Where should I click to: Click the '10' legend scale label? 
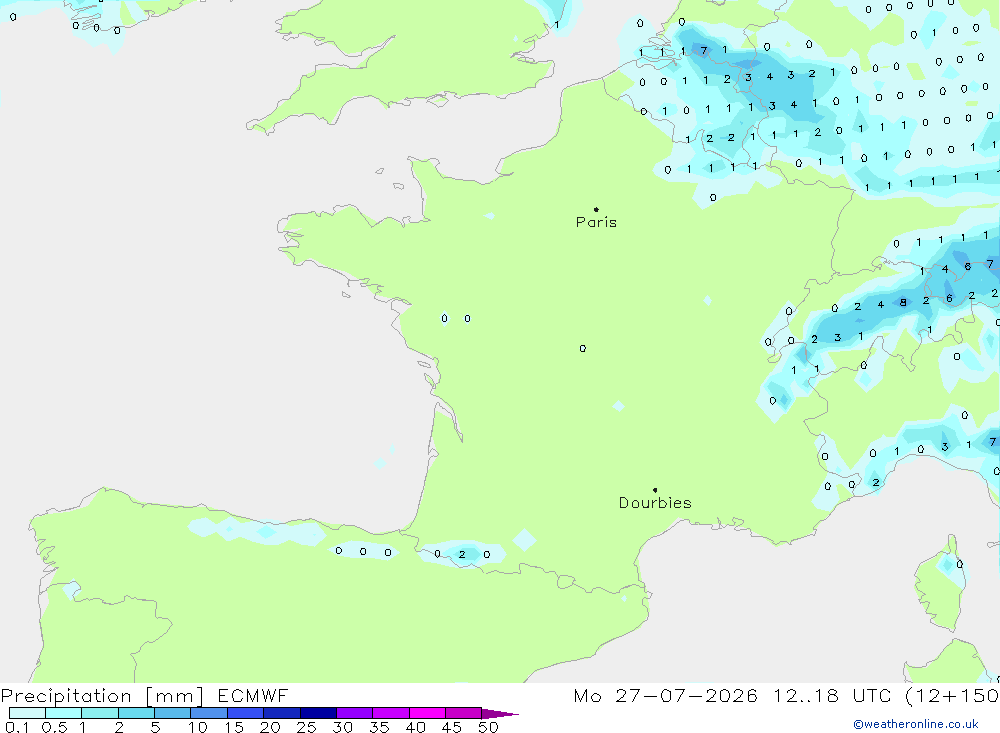tap(198, 727)
